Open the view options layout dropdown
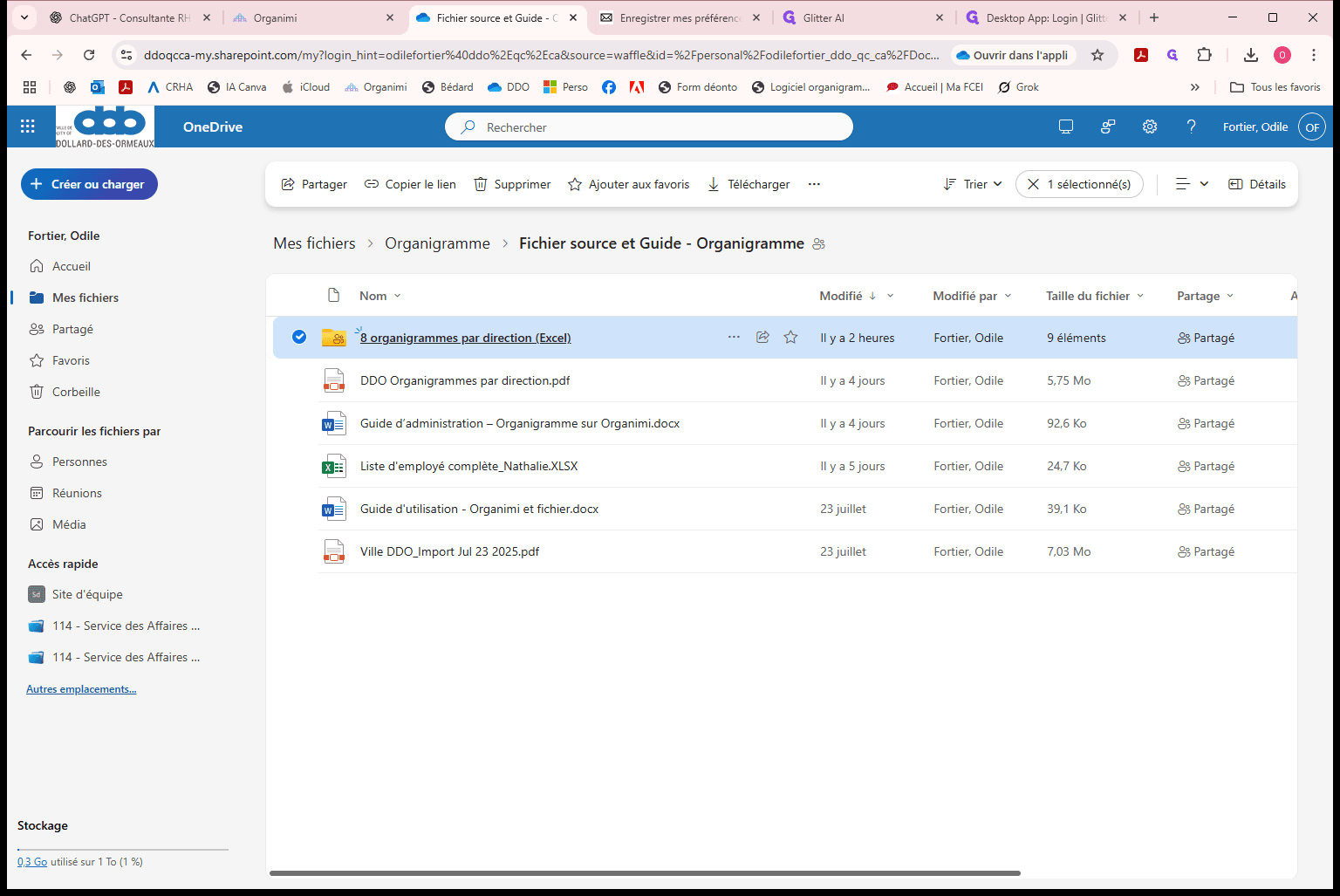 (x=1192, y=184)
